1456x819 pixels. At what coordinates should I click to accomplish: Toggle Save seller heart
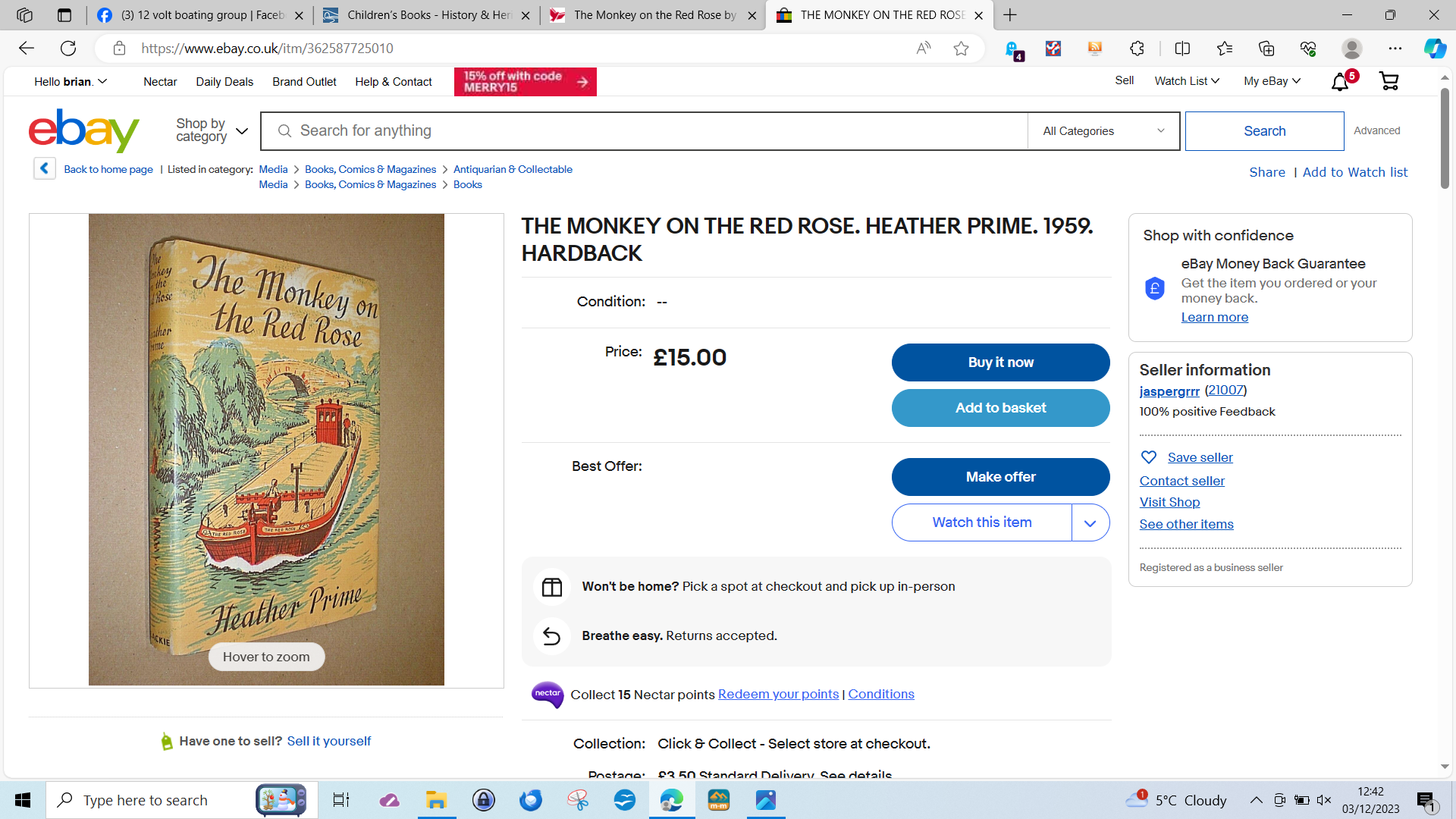coord(1149,457)
